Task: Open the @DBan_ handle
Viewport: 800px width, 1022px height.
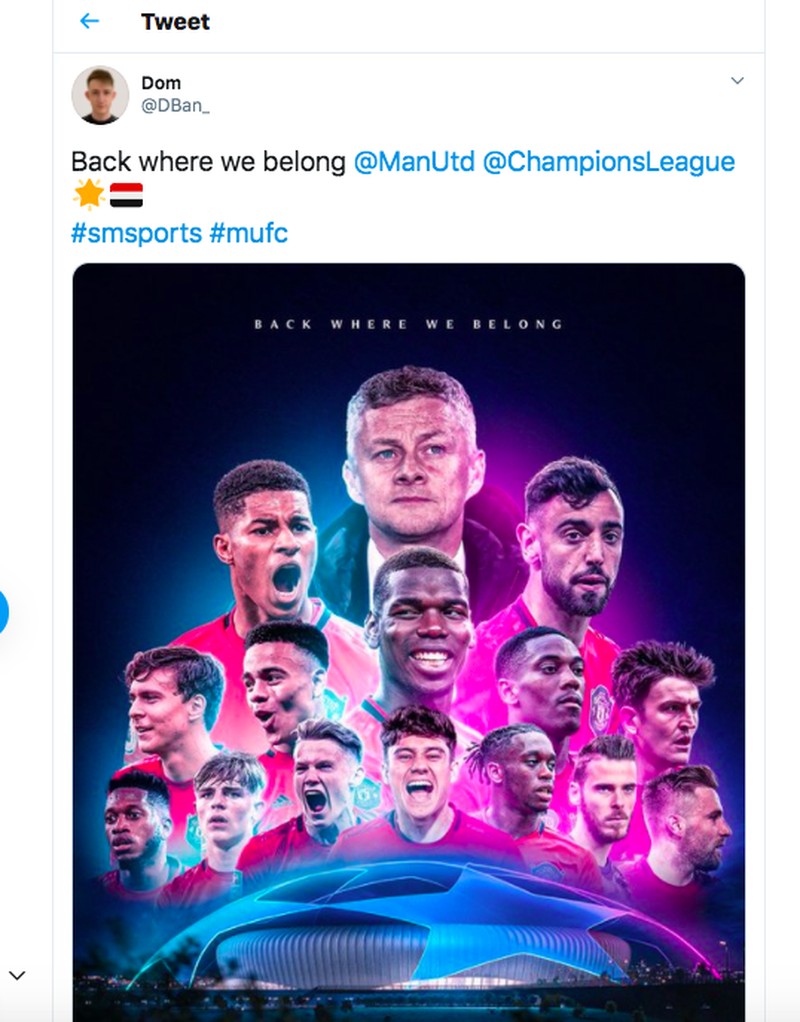Action: 176,107
